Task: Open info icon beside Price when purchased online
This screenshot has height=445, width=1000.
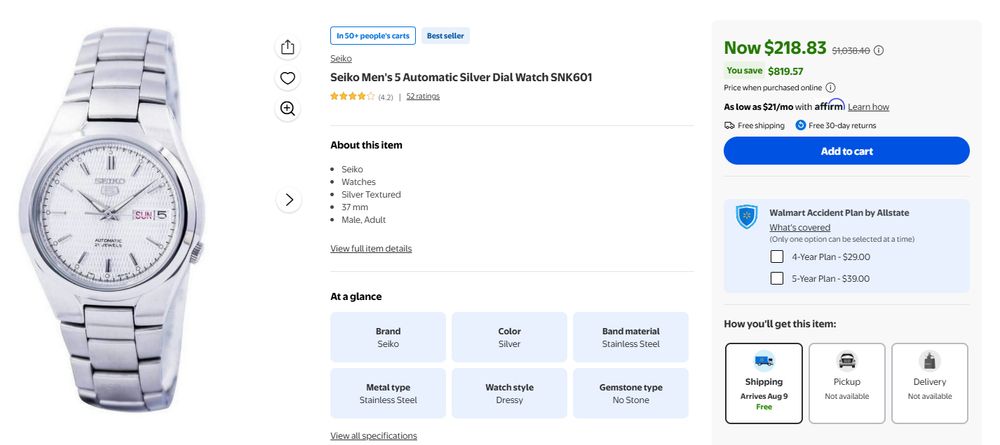Action: point(830,88)
